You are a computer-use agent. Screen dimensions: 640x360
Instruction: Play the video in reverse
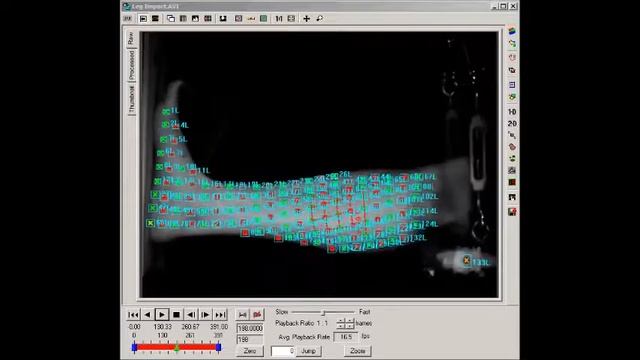pos(147,315)
